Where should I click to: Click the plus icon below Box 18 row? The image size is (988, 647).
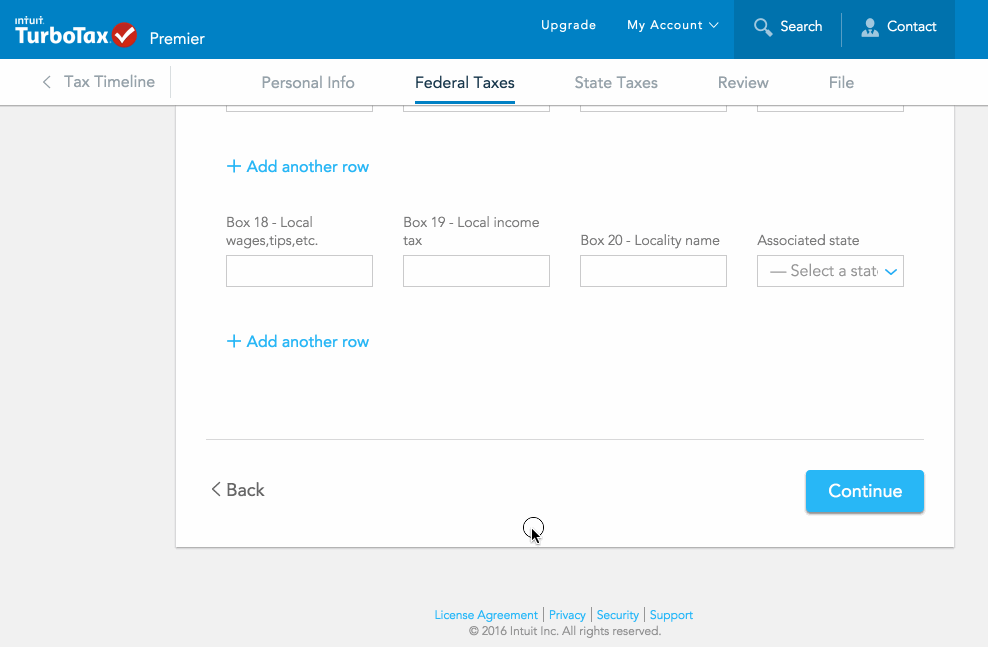pyautogui.click(x=234, y=341)
